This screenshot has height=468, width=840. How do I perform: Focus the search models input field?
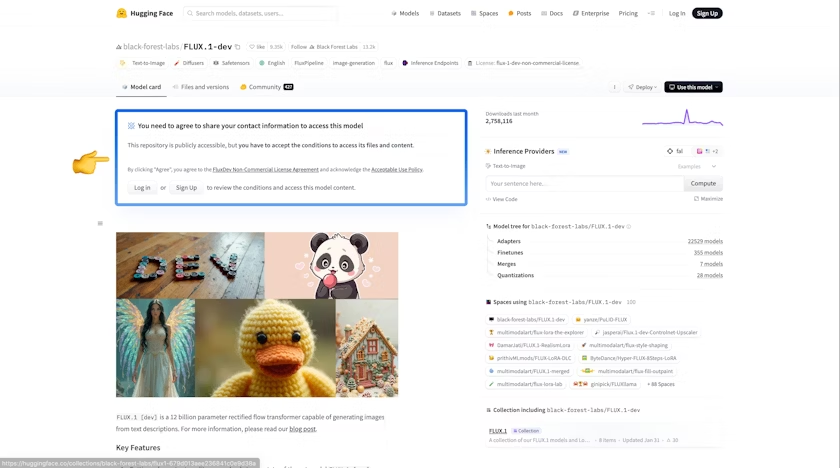tap(260, 13)
